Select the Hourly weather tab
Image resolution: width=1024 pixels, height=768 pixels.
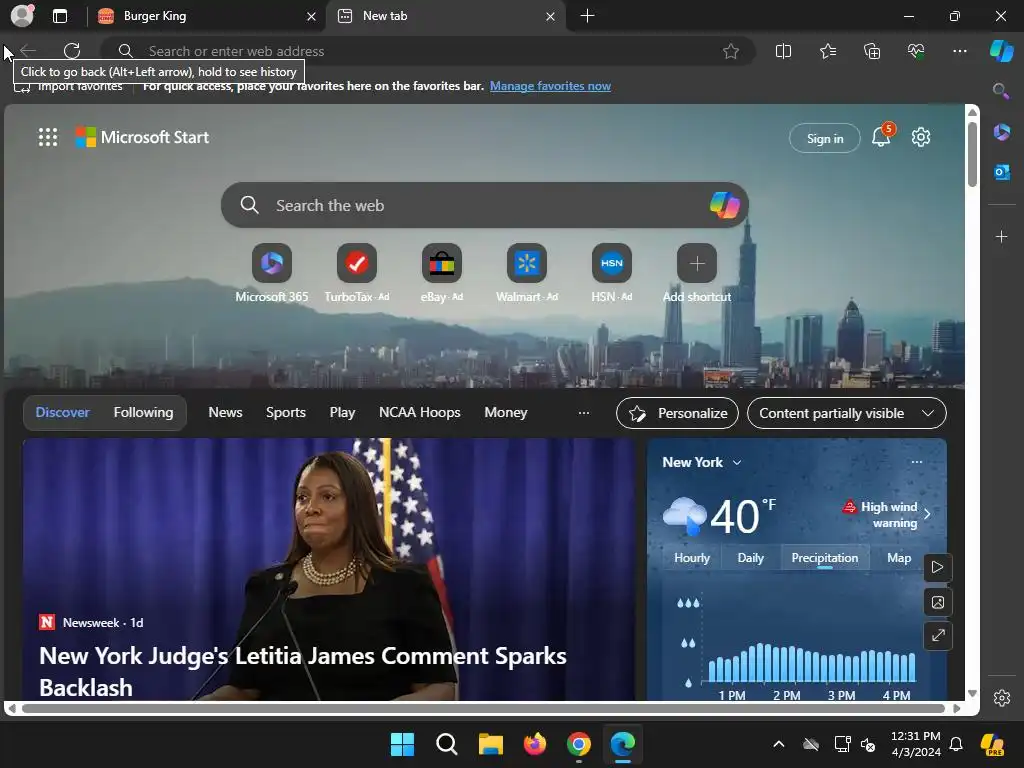[692, 558]
